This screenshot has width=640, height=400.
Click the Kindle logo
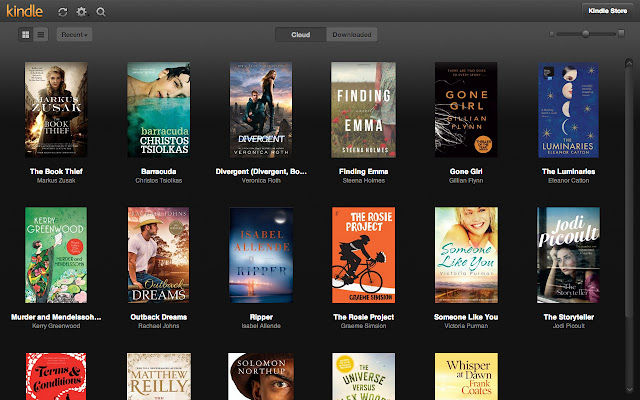point(24,11)
